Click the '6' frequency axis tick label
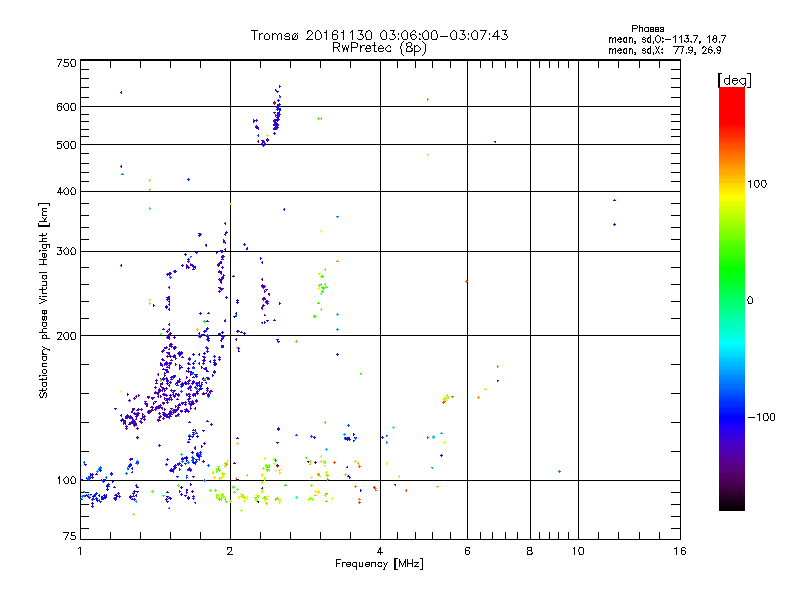Image resolution: width=800 pixels, height=600 pixels. [467, 551]
